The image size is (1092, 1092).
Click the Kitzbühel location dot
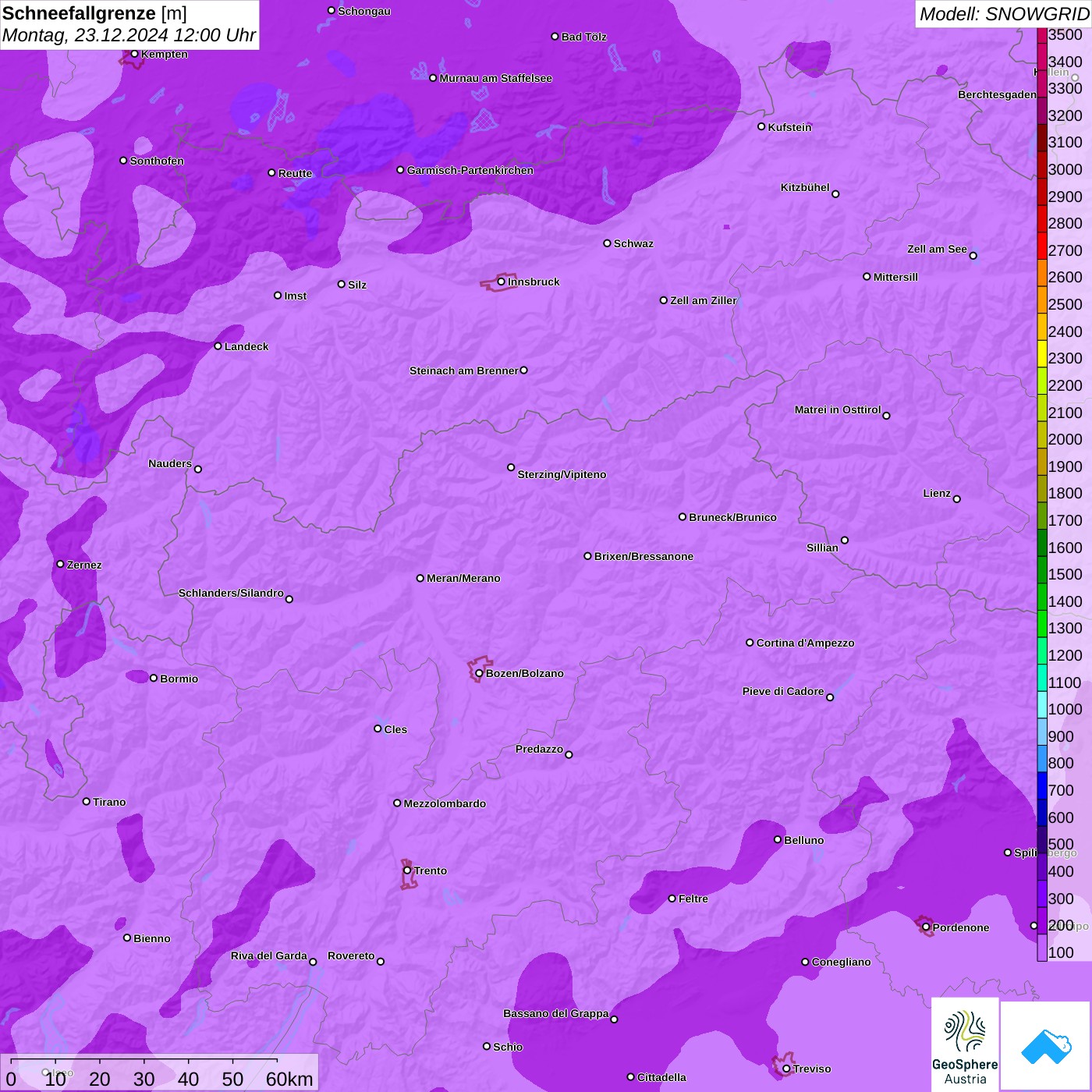tap(835, 194)
